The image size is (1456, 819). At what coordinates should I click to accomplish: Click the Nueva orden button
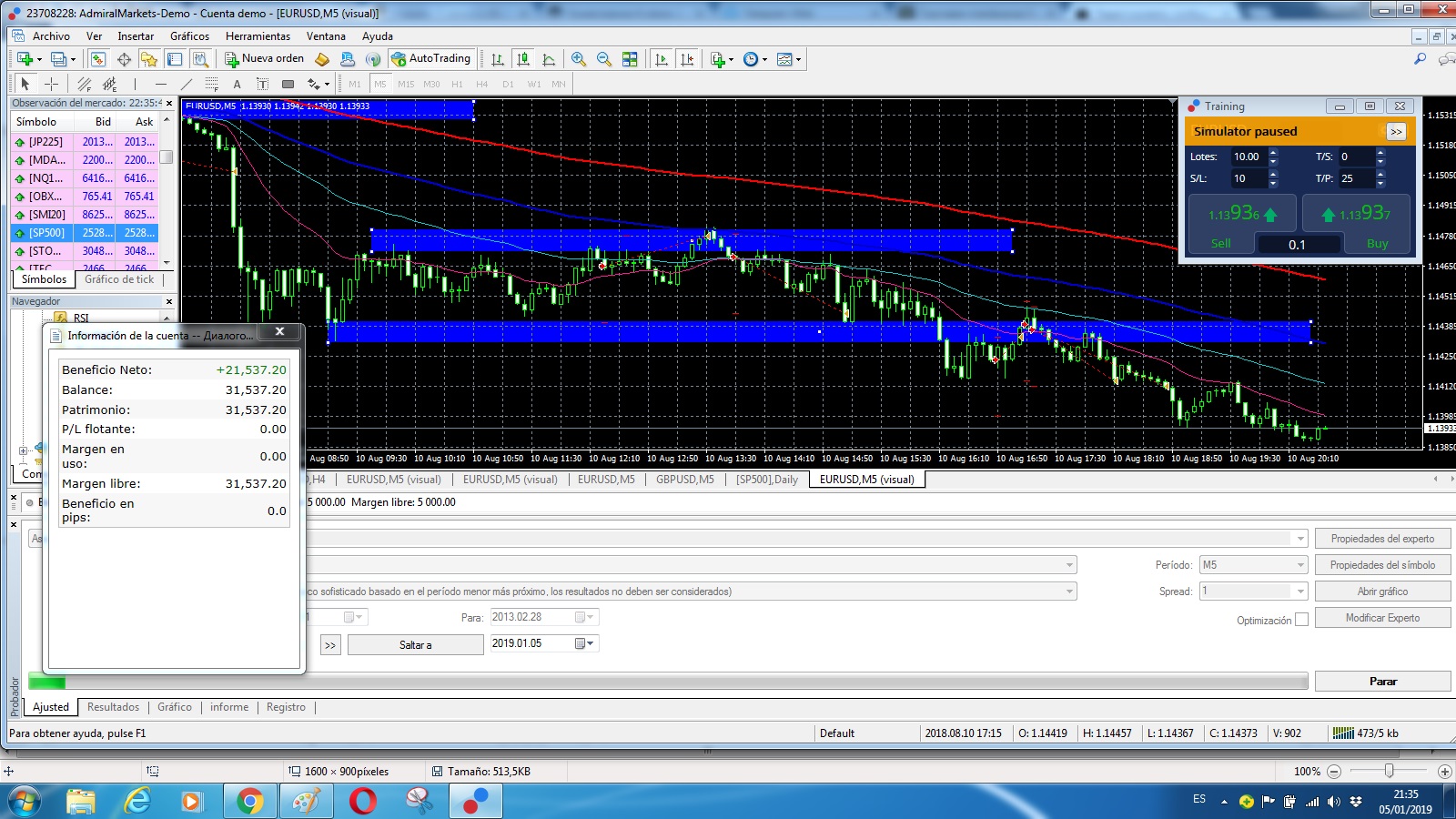[x=265, y=58]
